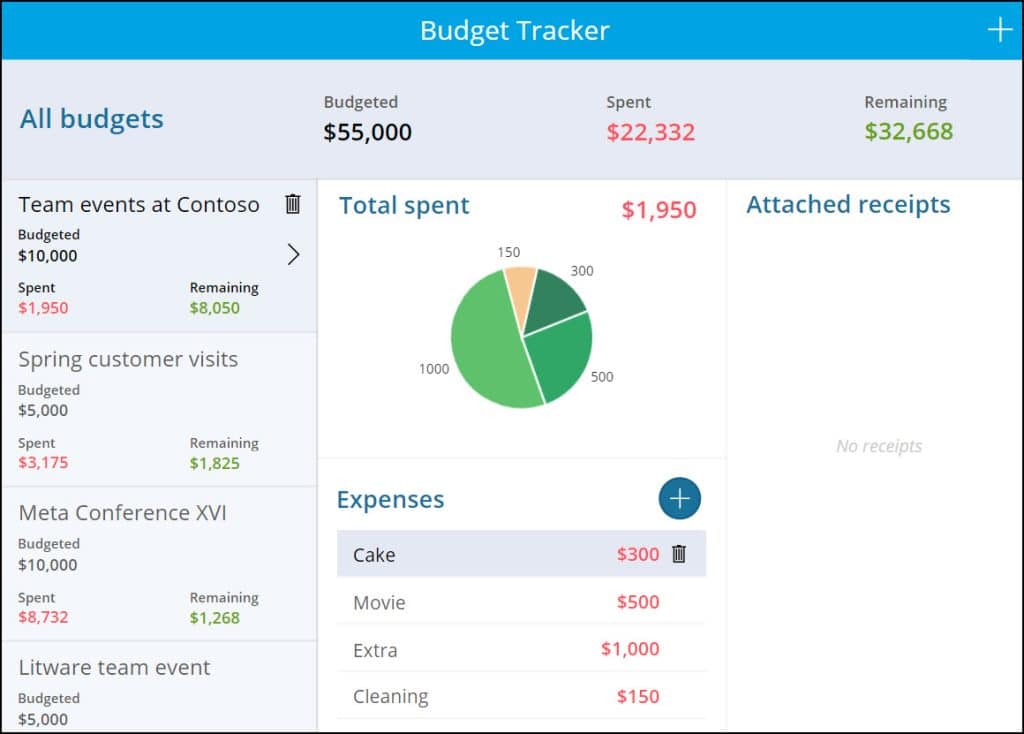Click the All budgets heading
Viewport: 1024px width, 734px height.
click(91, 119)
